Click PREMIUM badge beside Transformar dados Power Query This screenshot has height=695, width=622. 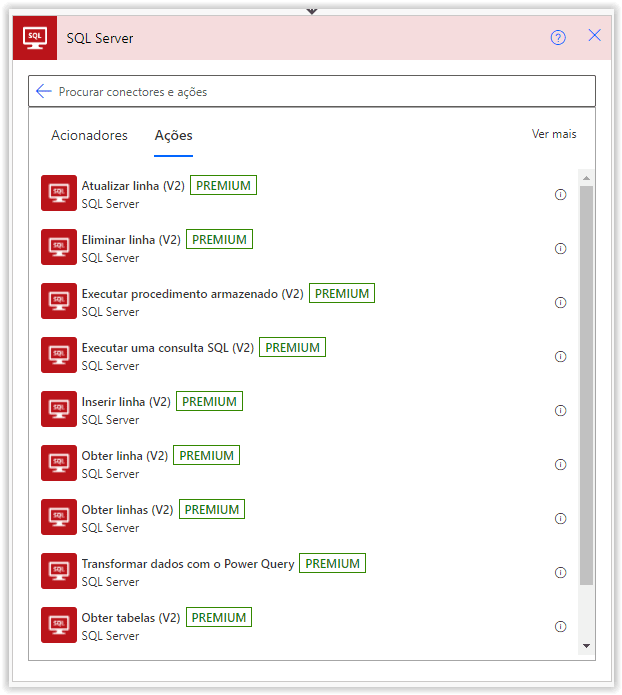pos(333,563)
